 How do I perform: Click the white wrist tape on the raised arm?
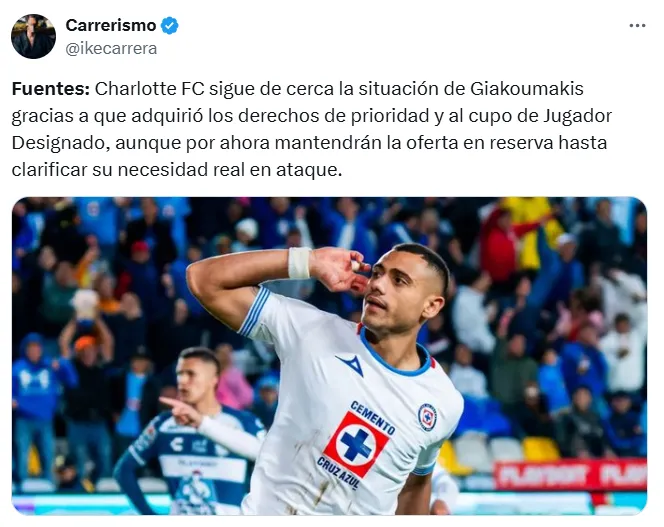[299, 263]
